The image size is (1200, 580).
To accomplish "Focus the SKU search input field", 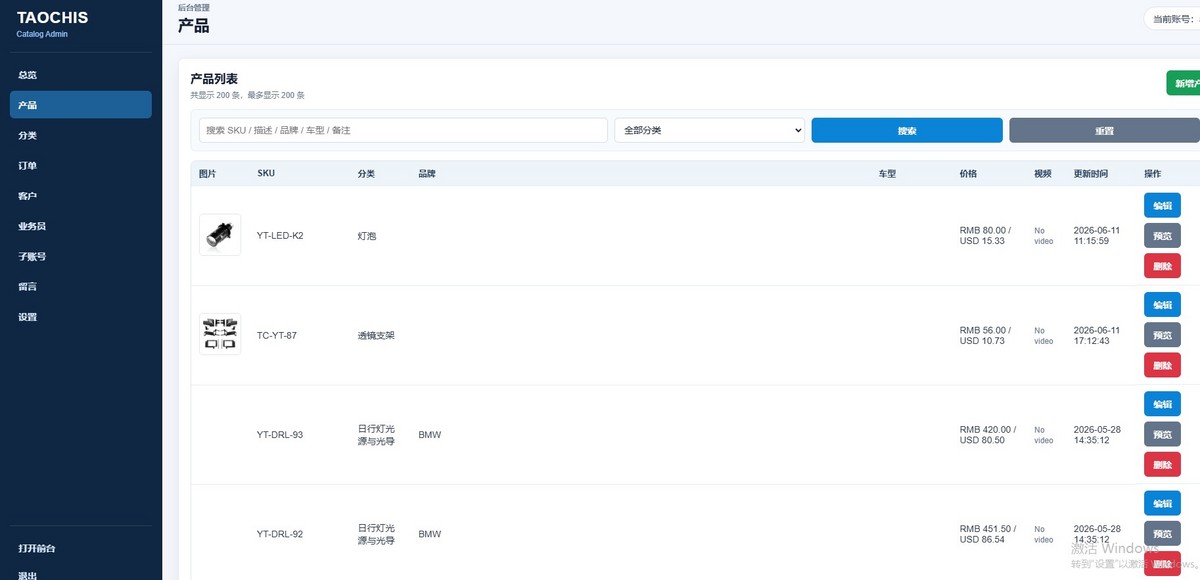I will (x=403, y=131).
